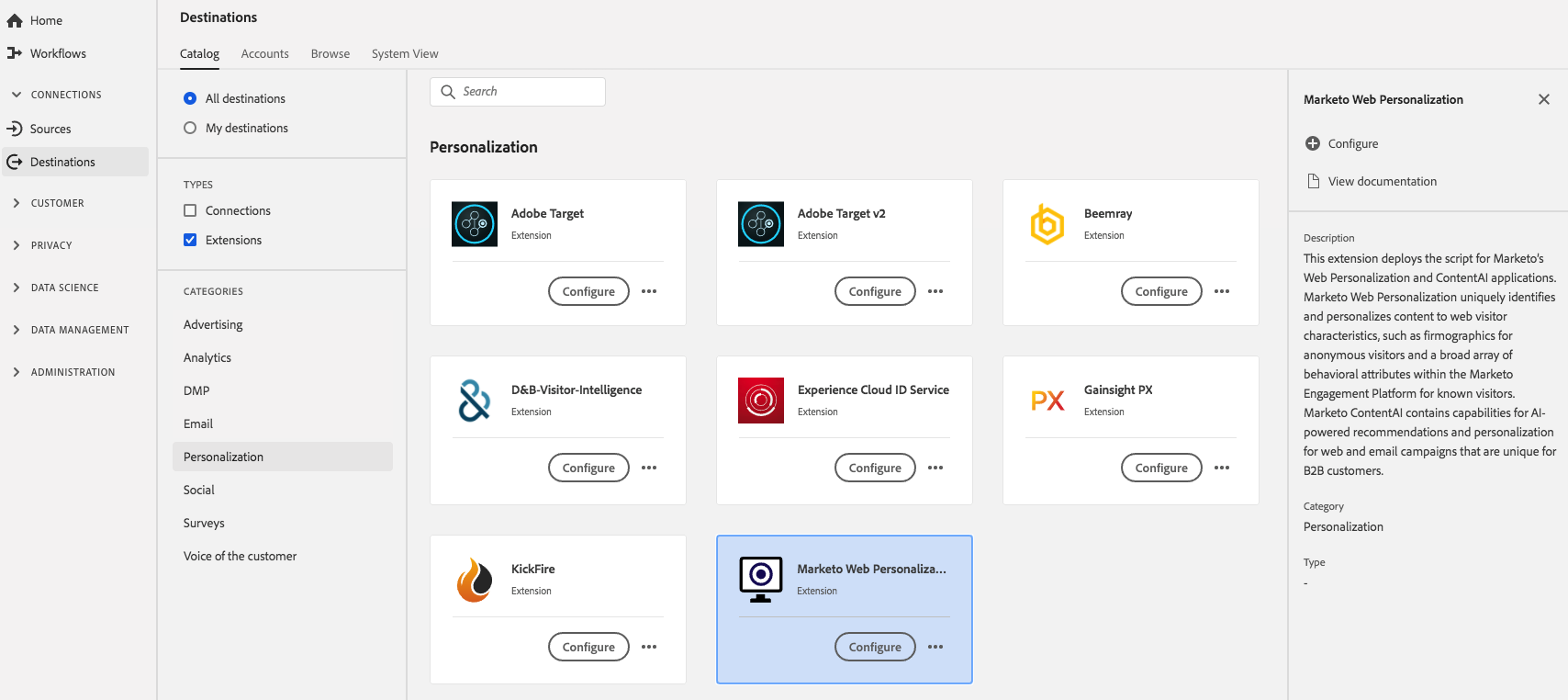Open View documentation link

tap(1382, 181)
